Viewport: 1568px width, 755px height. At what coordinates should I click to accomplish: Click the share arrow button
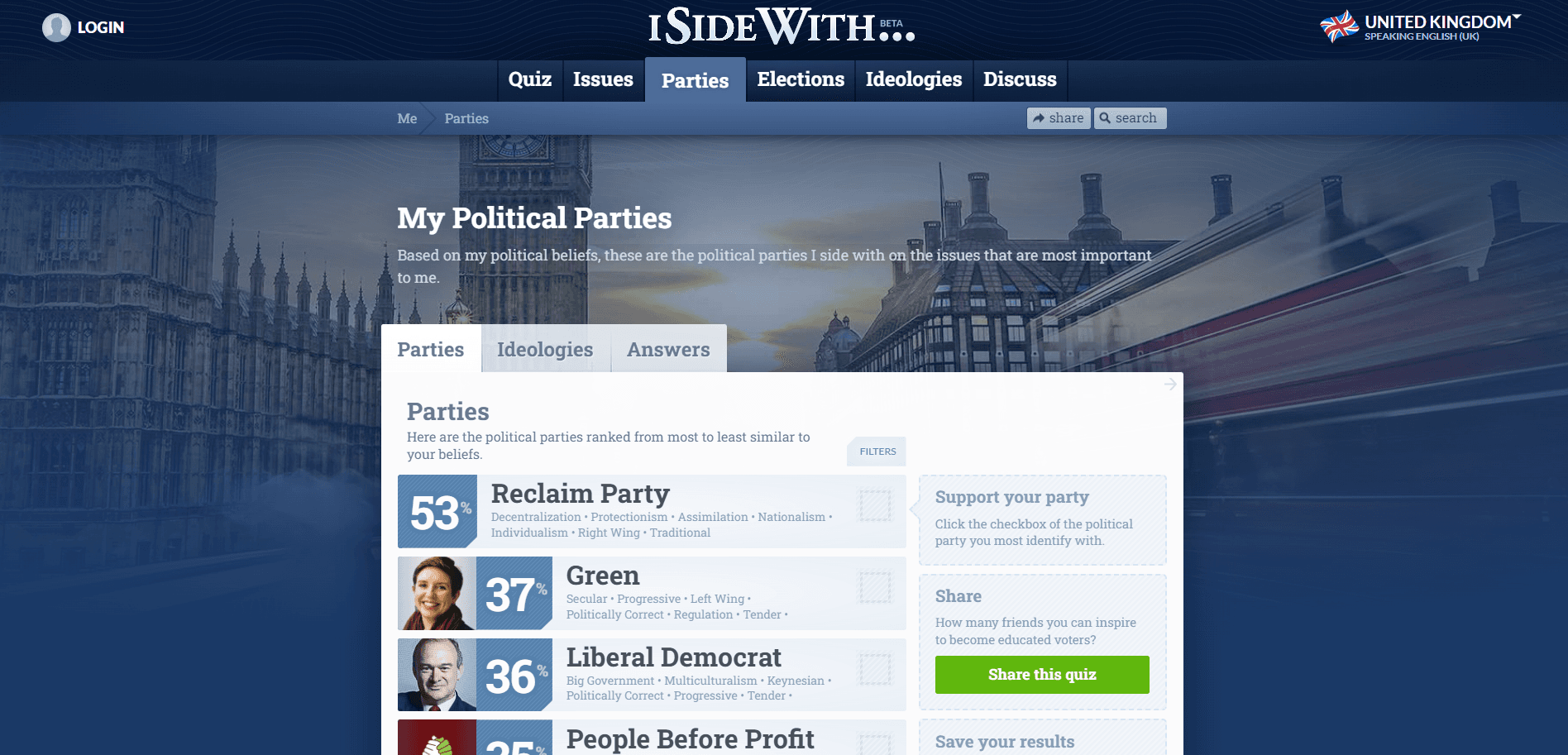pos(1059,118)
